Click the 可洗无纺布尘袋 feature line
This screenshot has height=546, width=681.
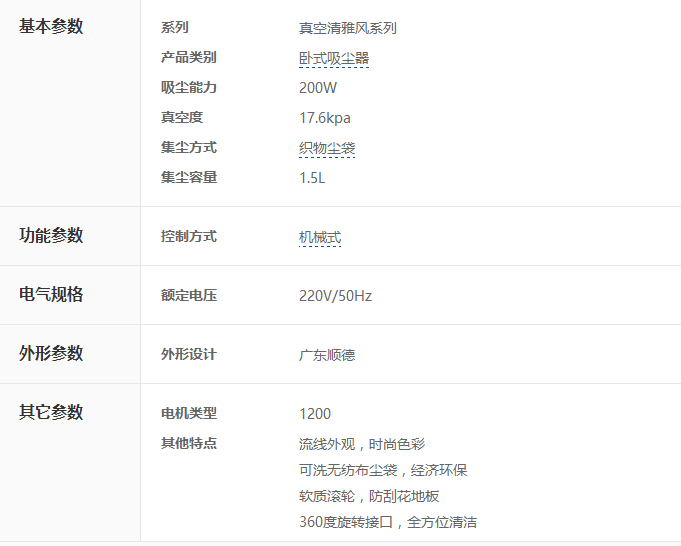383,470
